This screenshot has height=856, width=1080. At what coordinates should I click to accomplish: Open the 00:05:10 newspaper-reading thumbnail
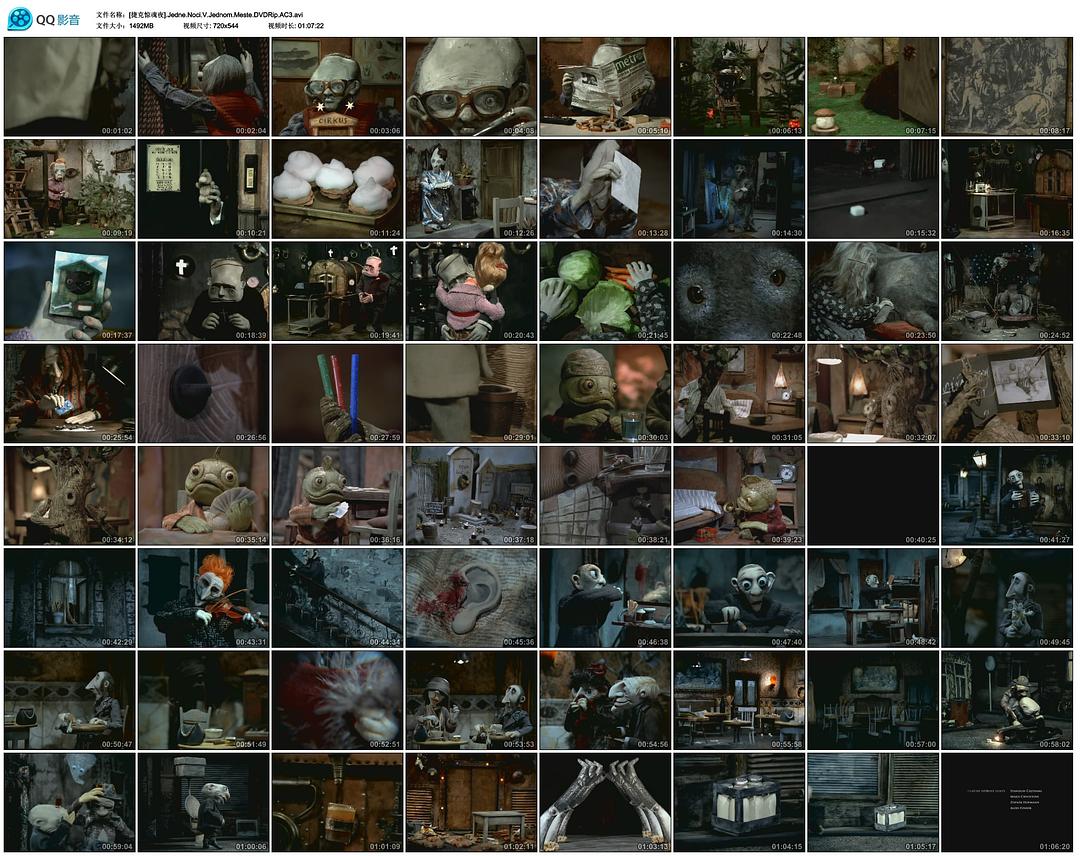coord(605,87)
